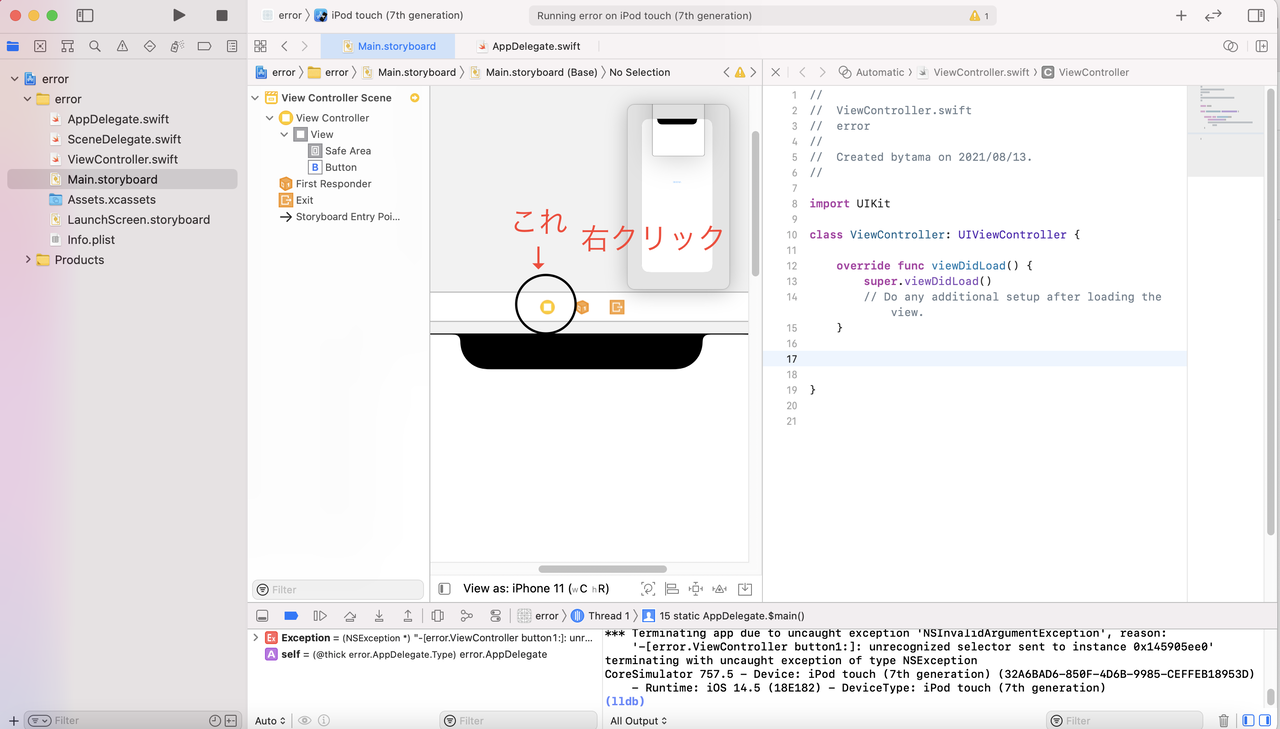This screenshot has width=1280, height=729.
Task: Open the Resolve Auto Layout Issues menu
Action: [719, 589]
